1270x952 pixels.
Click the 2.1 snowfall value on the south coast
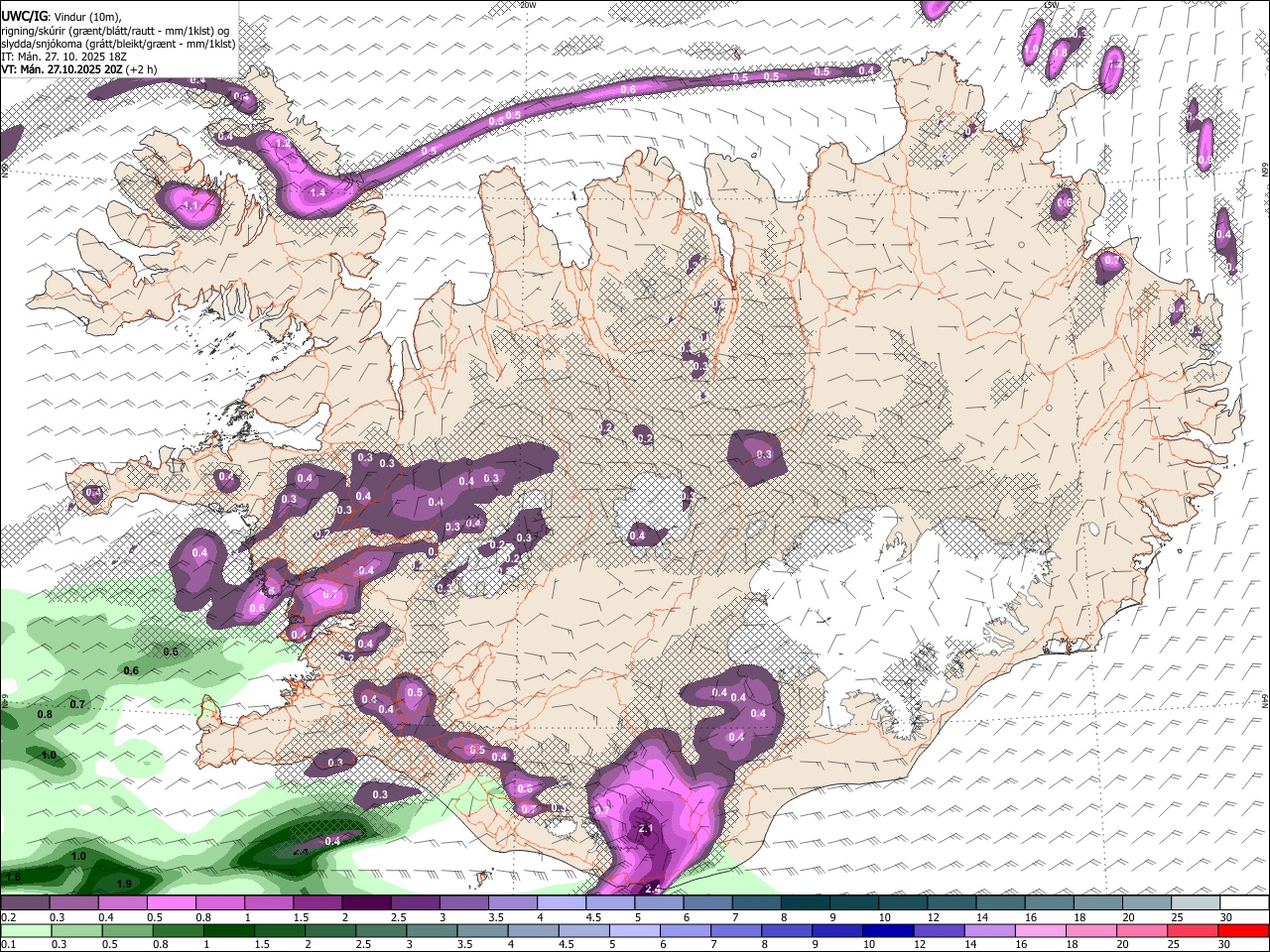click(646, 828)
